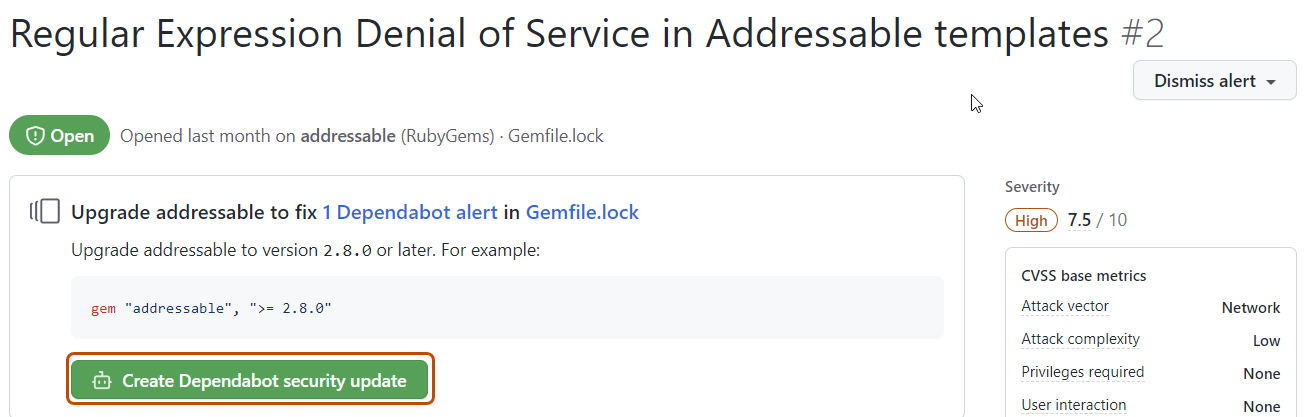Viewport: 1306px width, 417px height.
Task: Select the Privileges required metric label
Action: point(1082,372)
